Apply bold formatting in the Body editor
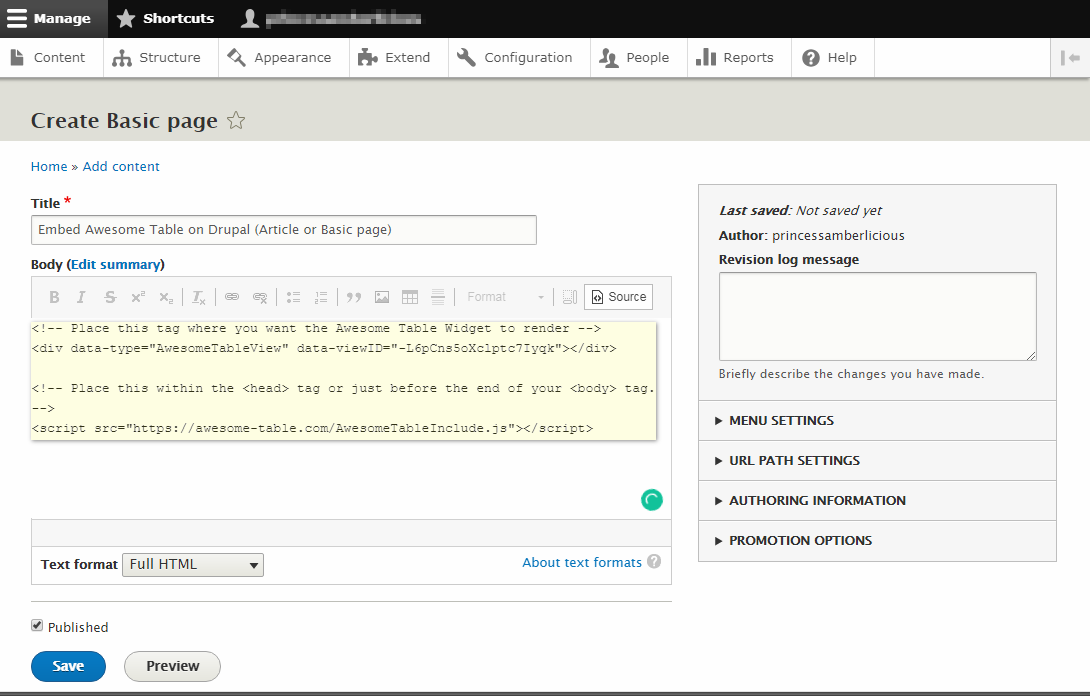The width and height of the screenshot is (1090, 696). pyautogui.click(x=54, y=297)
